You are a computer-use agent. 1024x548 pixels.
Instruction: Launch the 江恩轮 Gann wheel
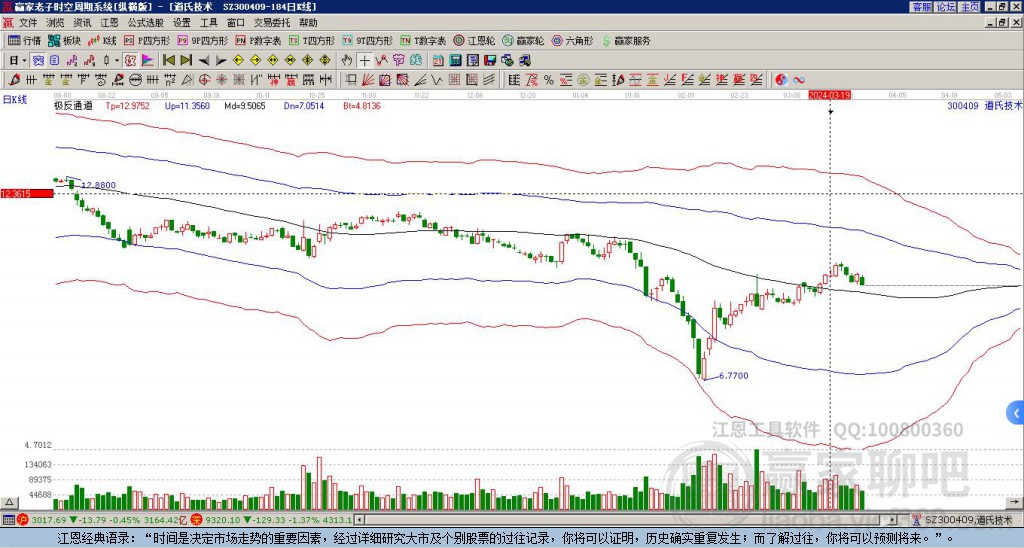(474, 40)
